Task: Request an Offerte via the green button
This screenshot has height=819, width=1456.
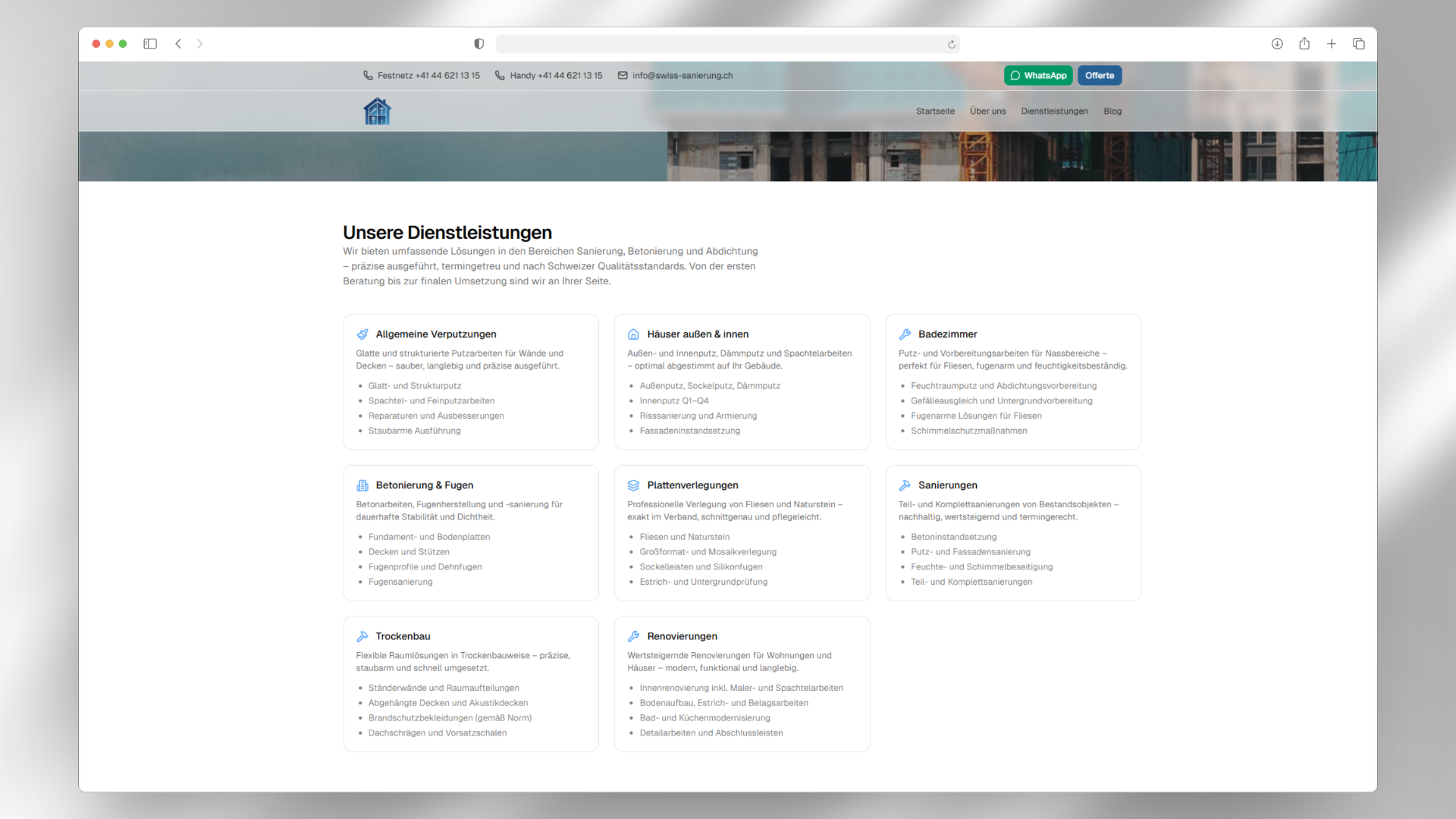Action: (1099, 75)
